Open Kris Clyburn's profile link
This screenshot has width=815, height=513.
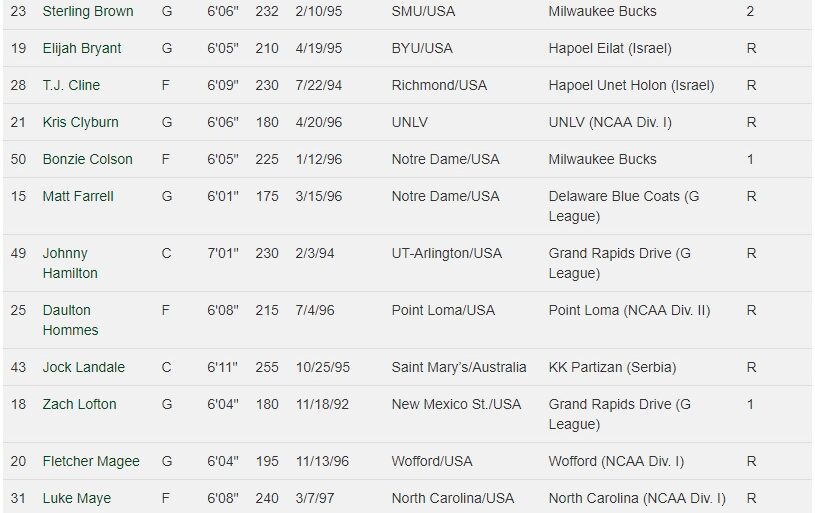80,122
